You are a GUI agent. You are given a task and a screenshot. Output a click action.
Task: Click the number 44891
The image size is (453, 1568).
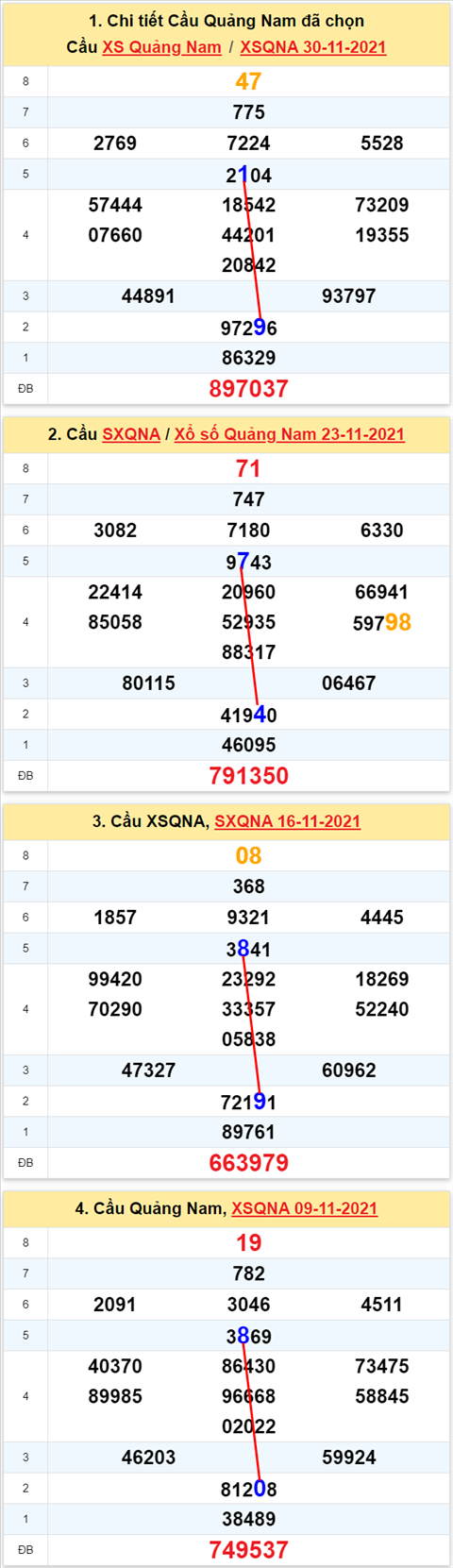point(148,296)
